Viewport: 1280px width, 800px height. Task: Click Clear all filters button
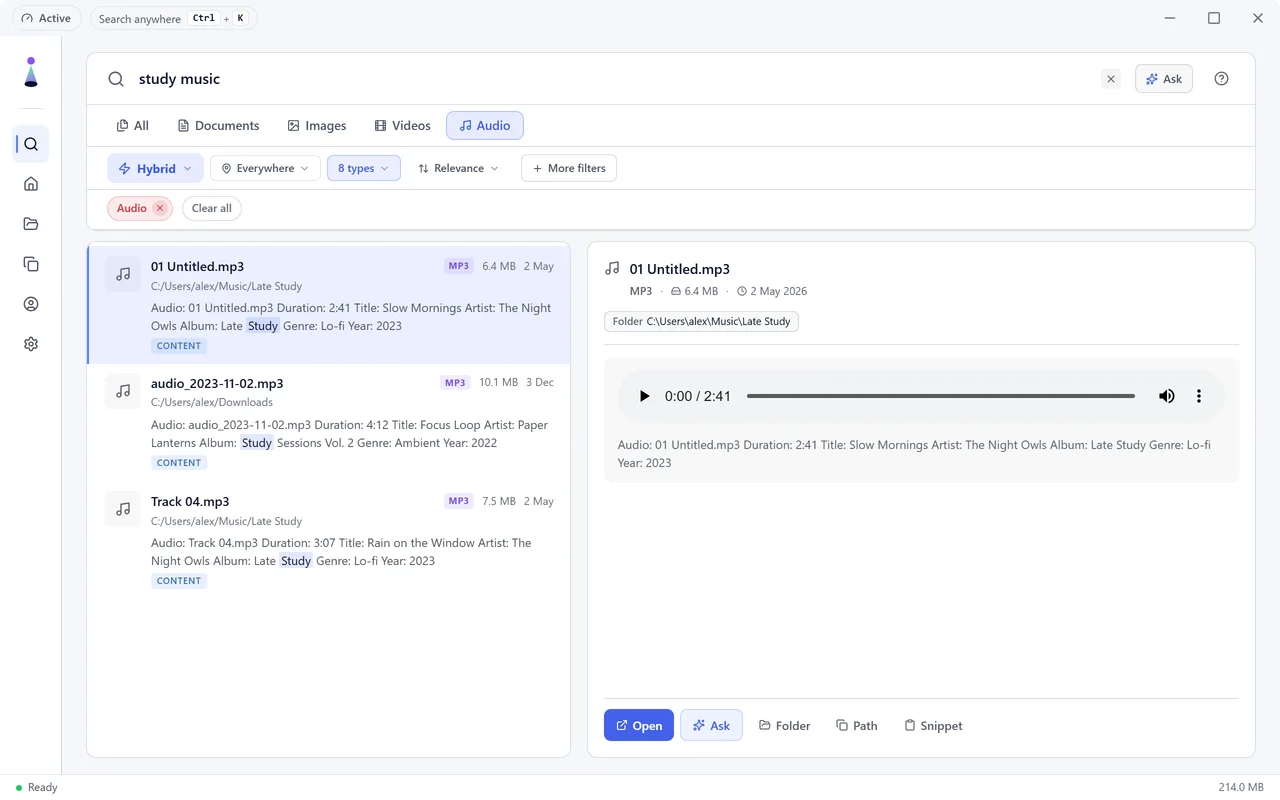(212, 208)
